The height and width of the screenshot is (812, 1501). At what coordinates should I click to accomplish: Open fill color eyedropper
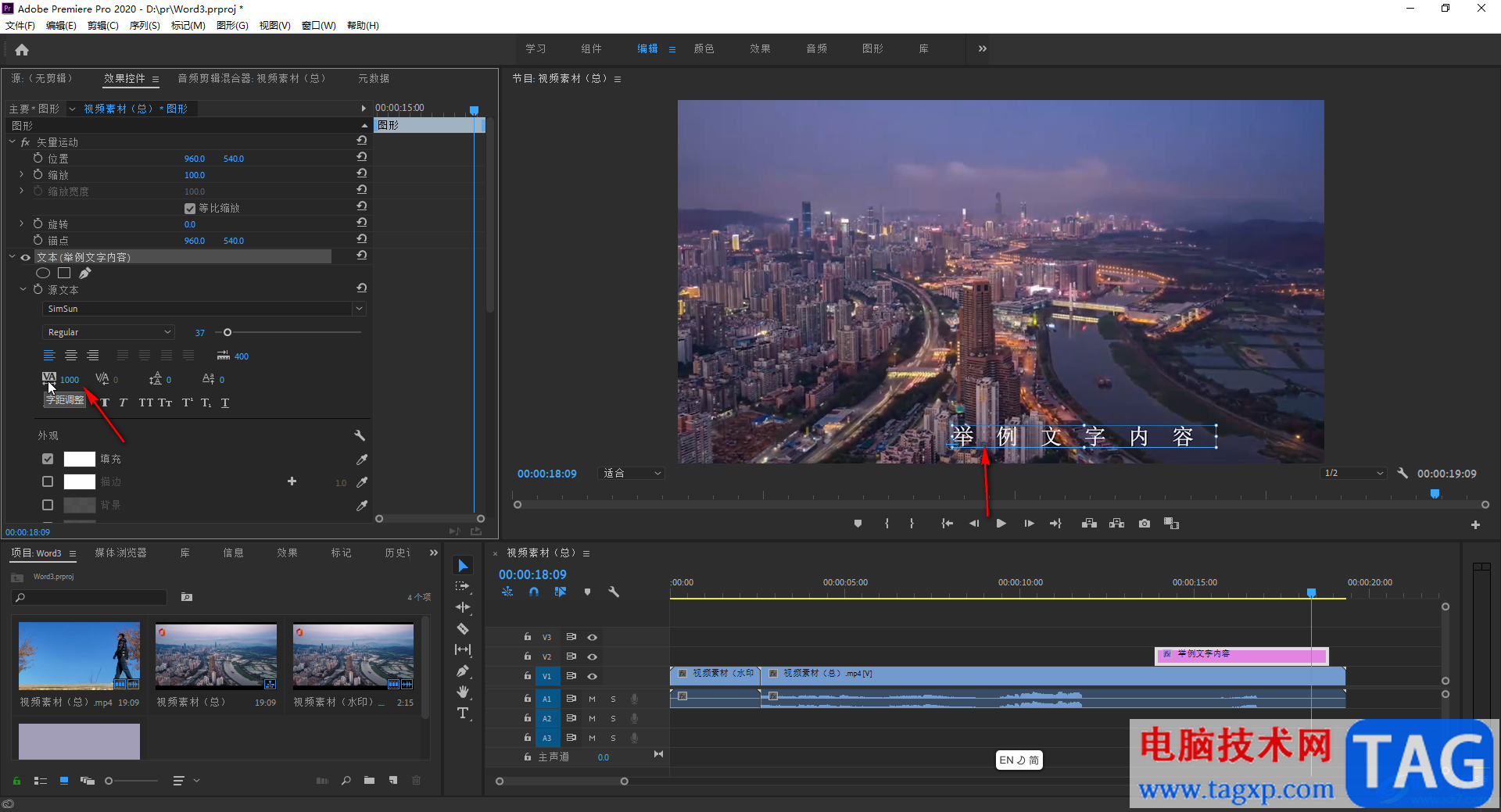pyautogui.click(x=361, y=460)
